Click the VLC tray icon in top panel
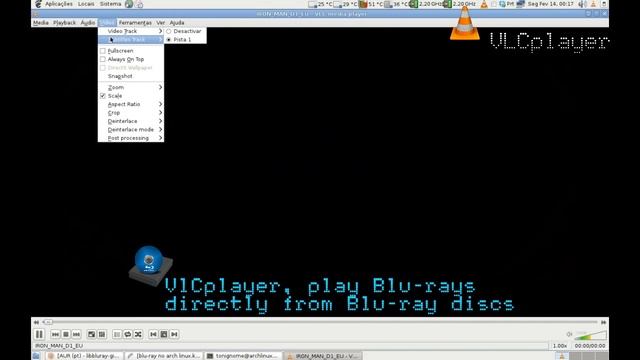640x360 pixels. 484,4
